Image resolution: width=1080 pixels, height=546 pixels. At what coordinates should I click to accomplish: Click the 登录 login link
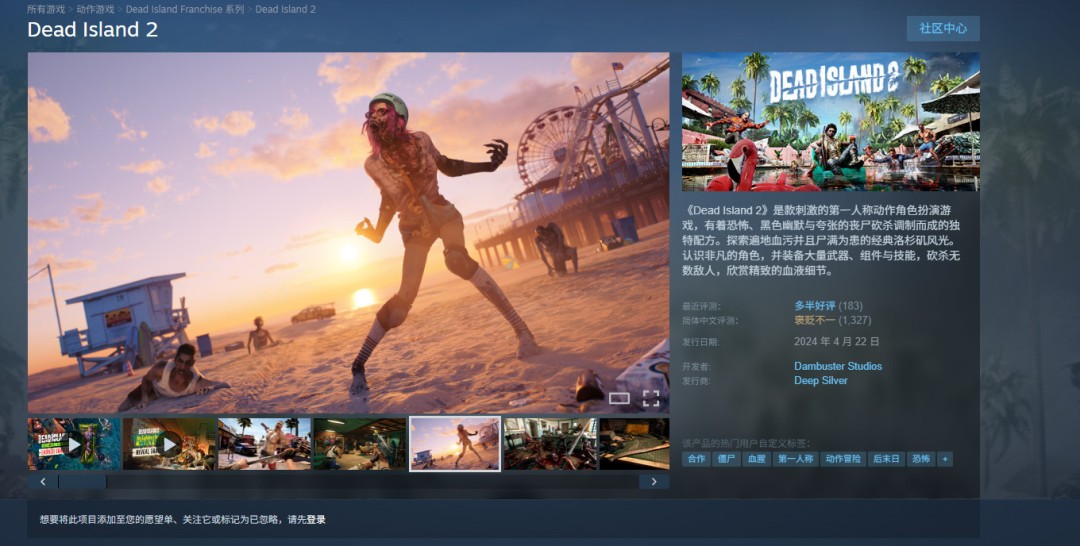pos(316,520)
